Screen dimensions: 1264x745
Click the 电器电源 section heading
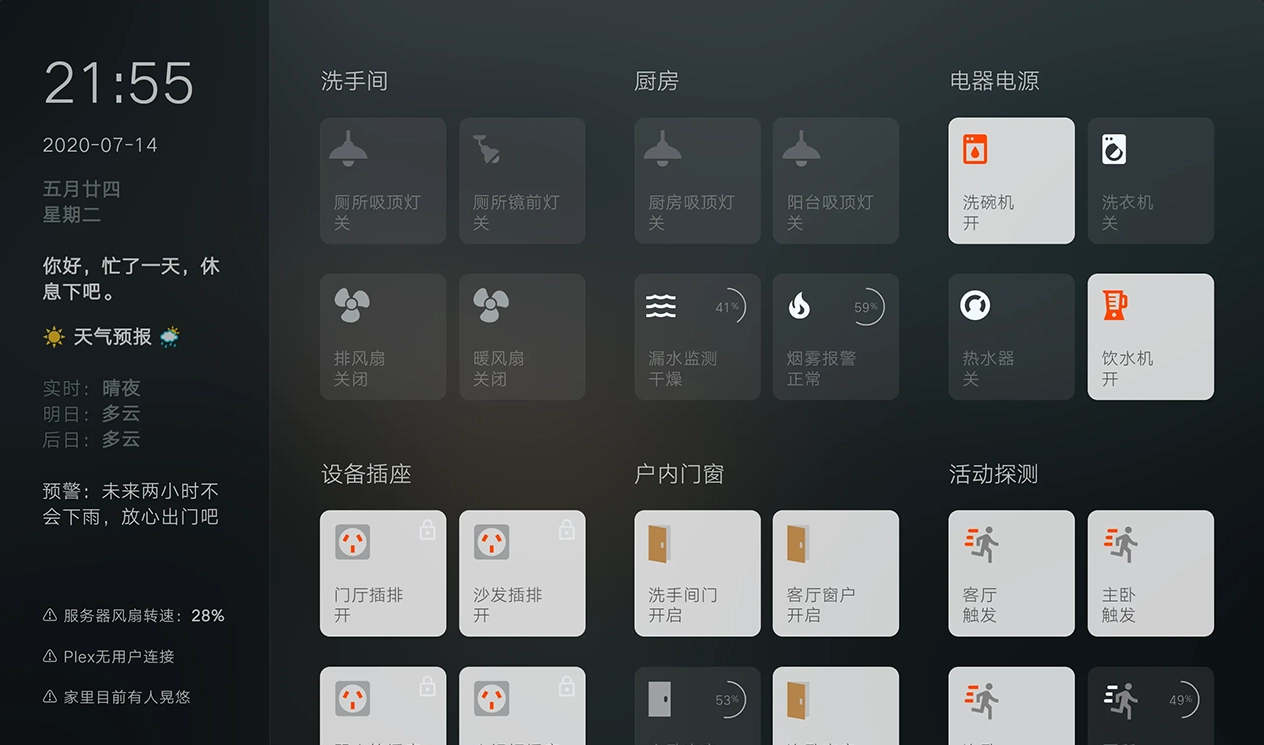pos(995,81)
